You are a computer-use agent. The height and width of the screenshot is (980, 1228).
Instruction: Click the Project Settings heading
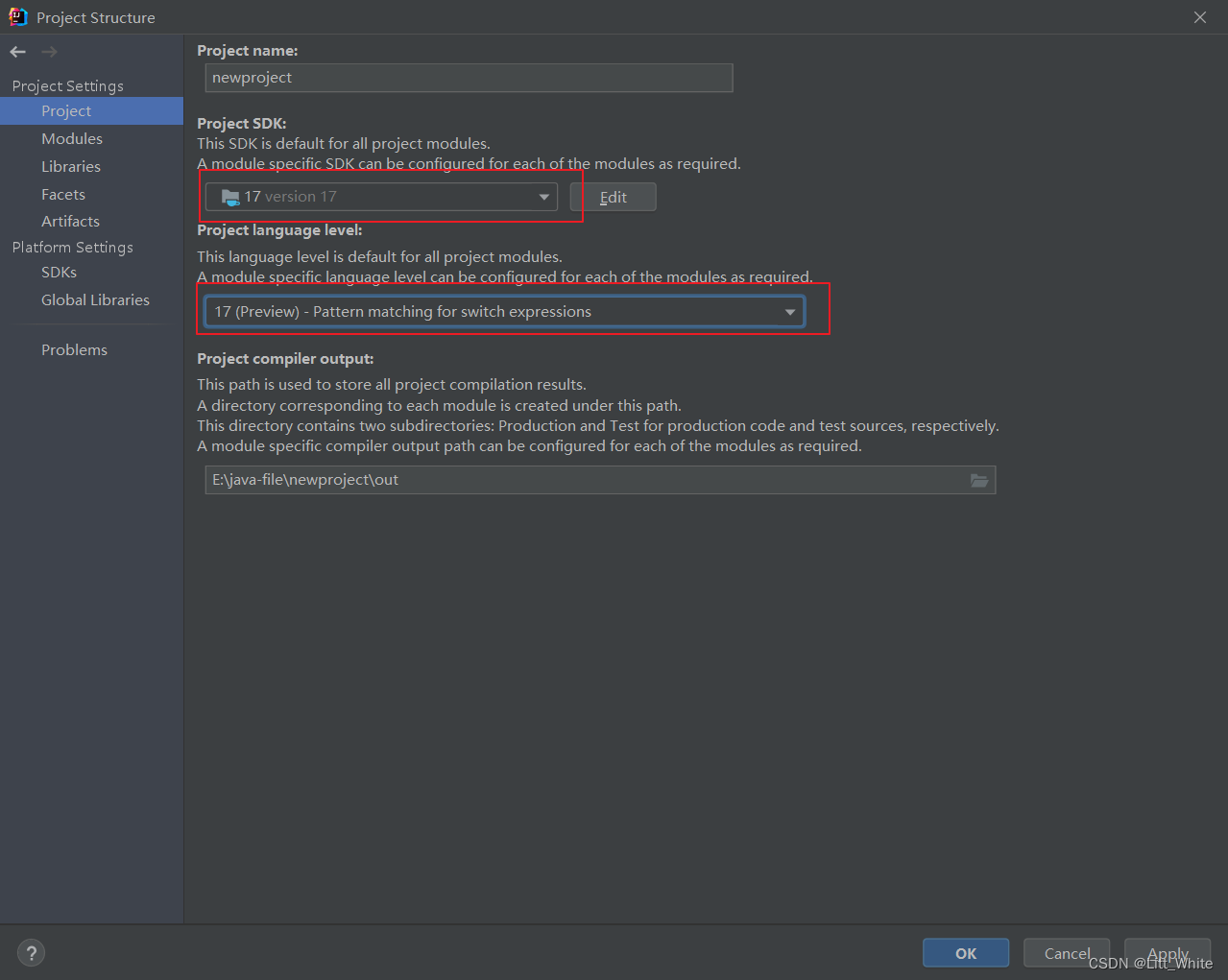(x=68, y=85)
